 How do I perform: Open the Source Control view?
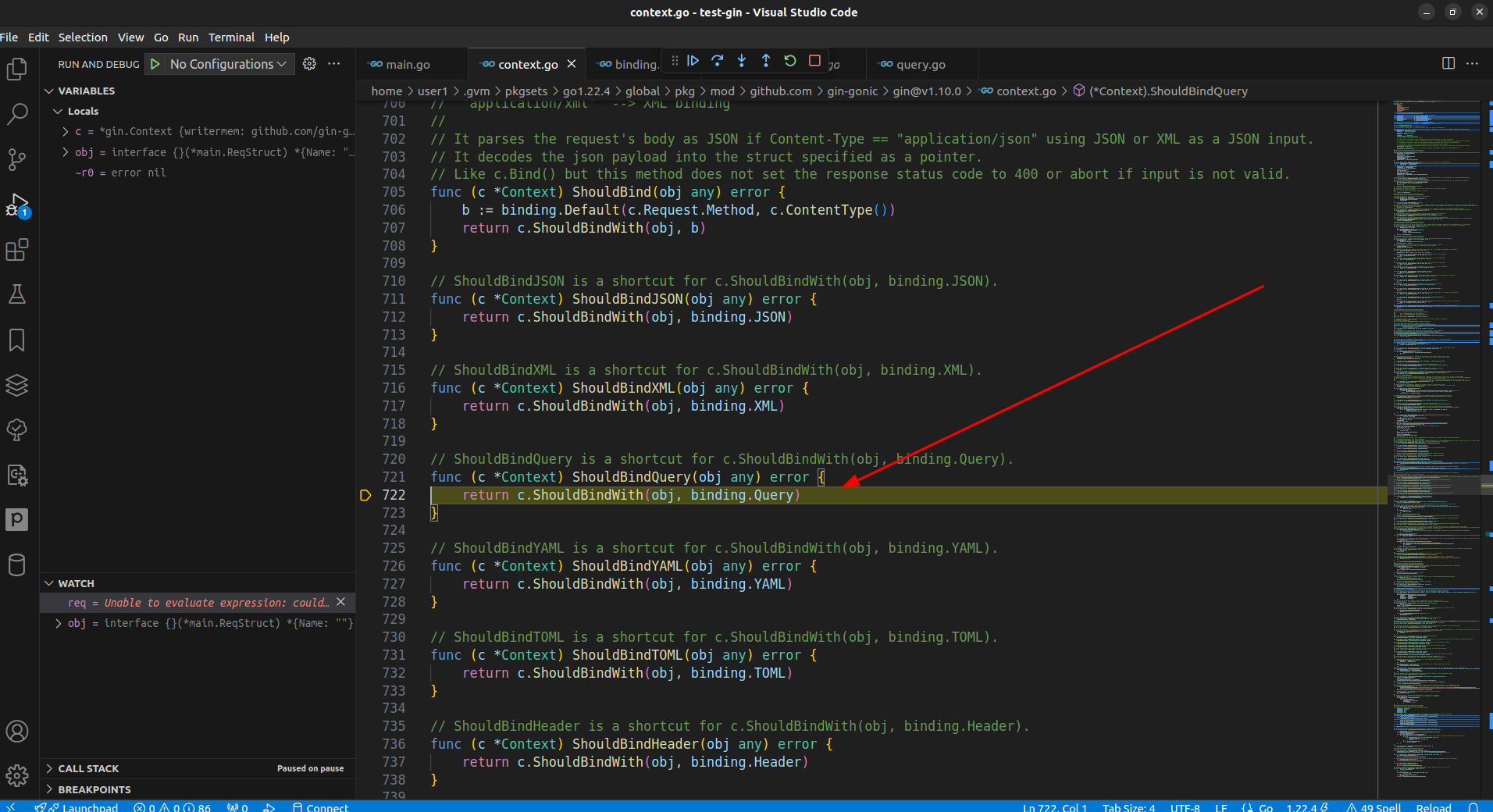coord(17,159)
